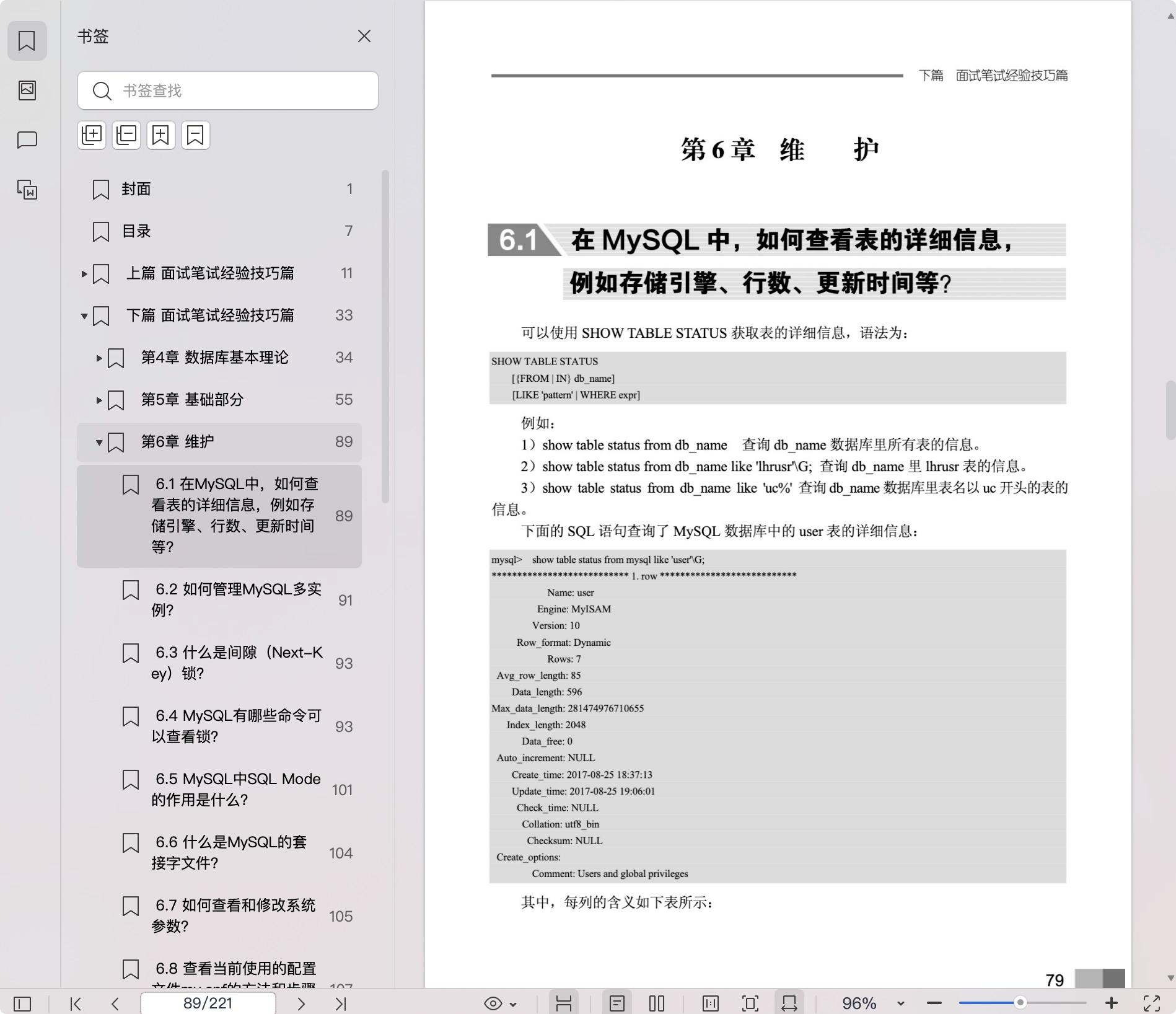The height and width of the screenshot is (1014, 1176).
Task: Expand 上篇 面试笔试经验技巧篇 bookmark
Action: click(x=84, y=273)
